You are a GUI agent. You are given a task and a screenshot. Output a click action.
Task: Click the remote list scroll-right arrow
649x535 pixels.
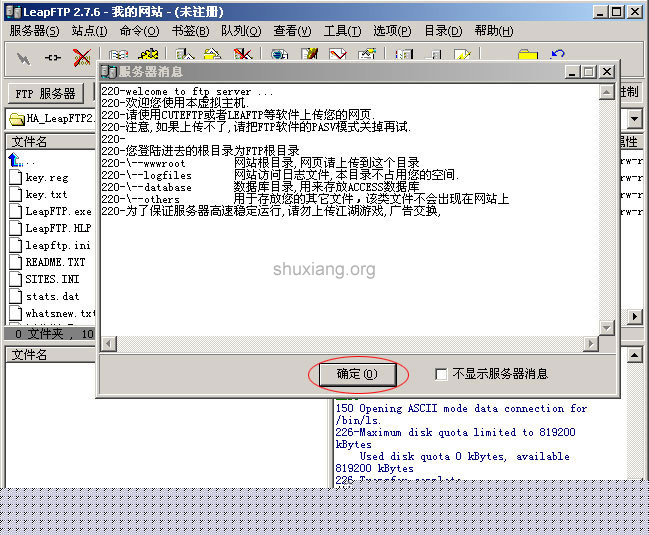coord(635,317)
